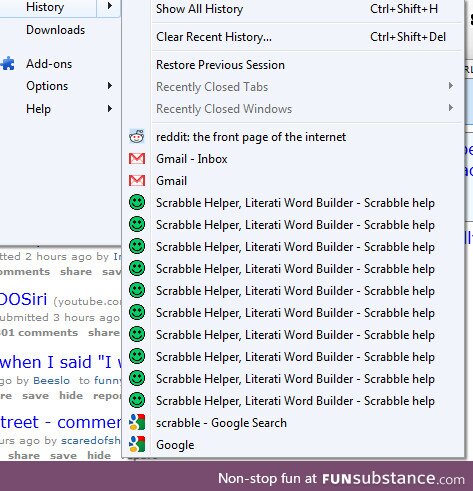This screenshot has width=473, height=491.
Task: Click the Gmail - Inbox envelope icon
Action: 137,159
